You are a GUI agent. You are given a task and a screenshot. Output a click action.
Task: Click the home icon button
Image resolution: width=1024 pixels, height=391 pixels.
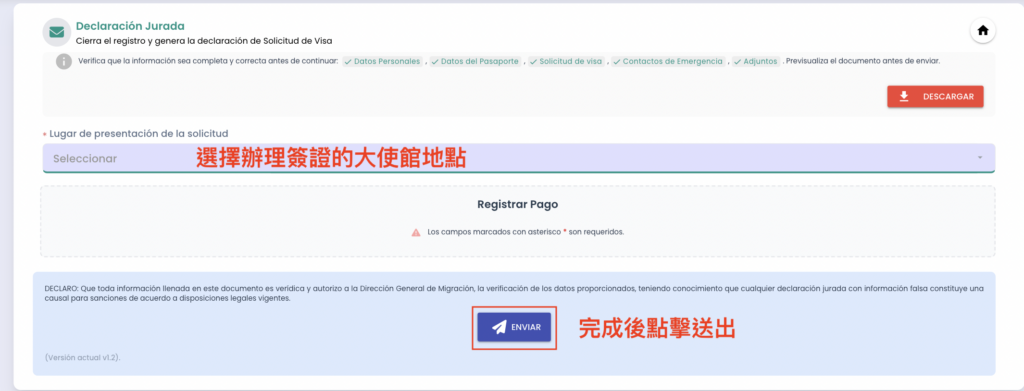pyautogui.click(x=983, y=31)
